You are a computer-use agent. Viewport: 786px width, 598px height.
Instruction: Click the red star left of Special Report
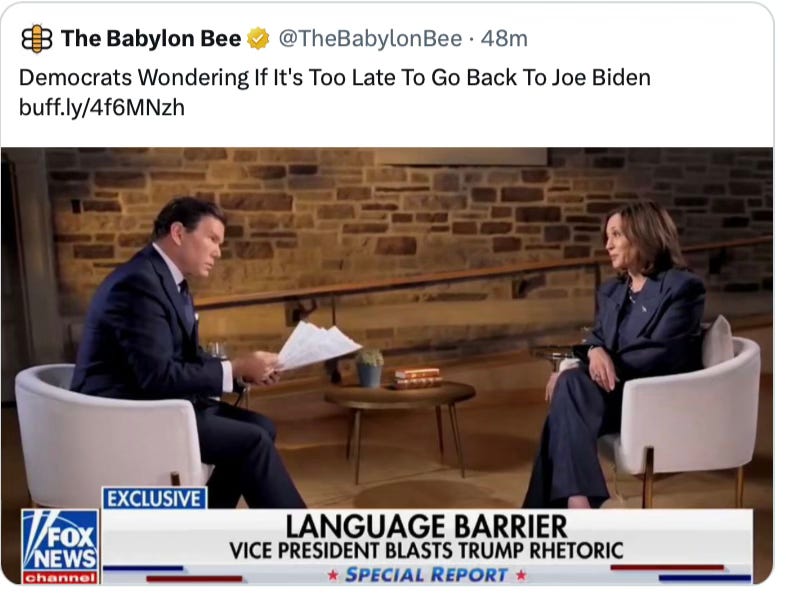pos(332,576)
